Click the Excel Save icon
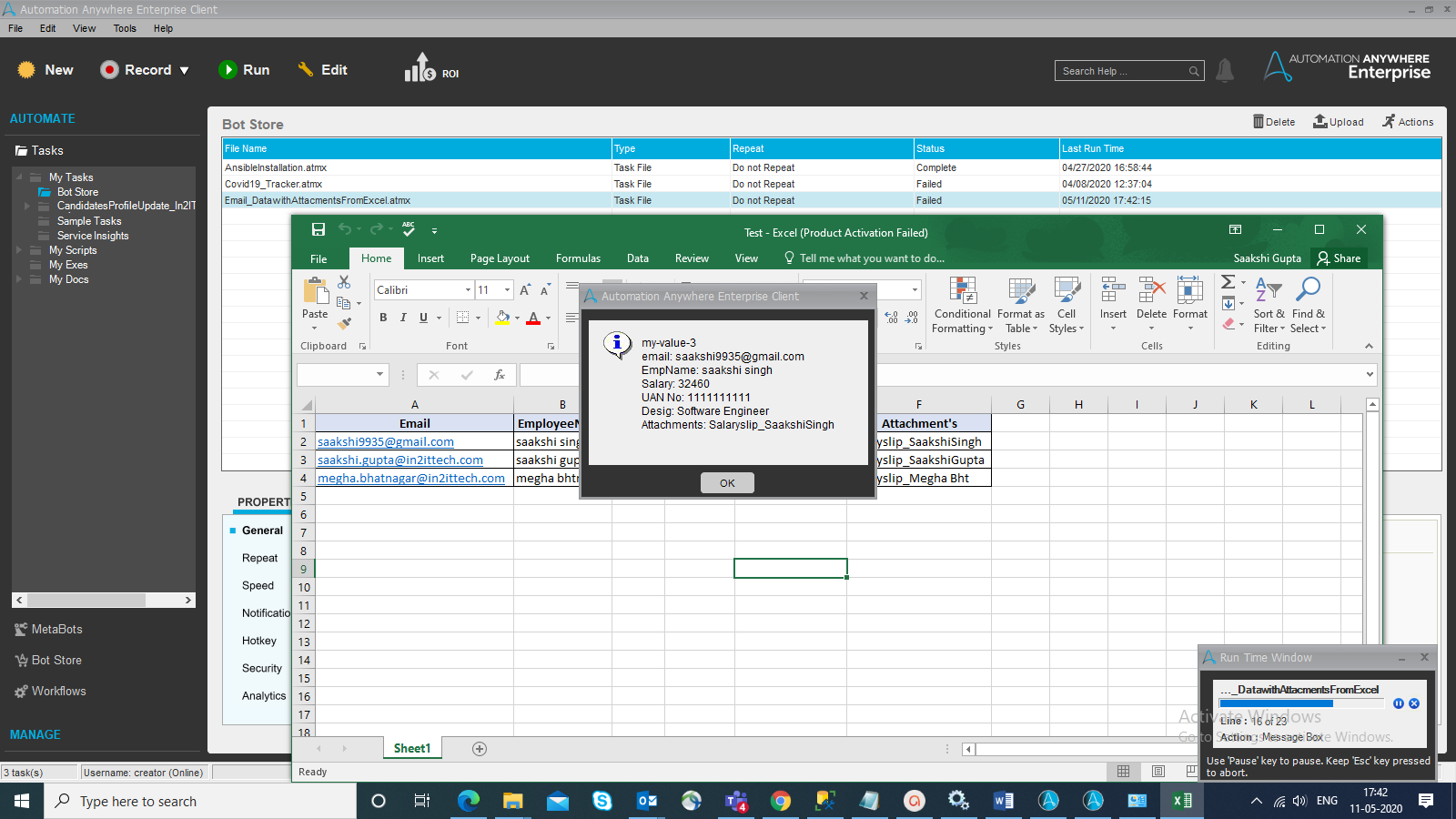Screen dimensions: 1456x819 [x=318, y=230]
